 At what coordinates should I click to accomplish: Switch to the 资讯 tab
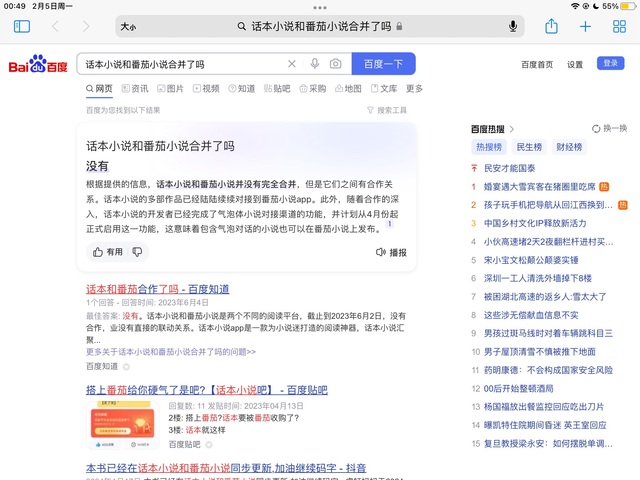click(135, 89)
